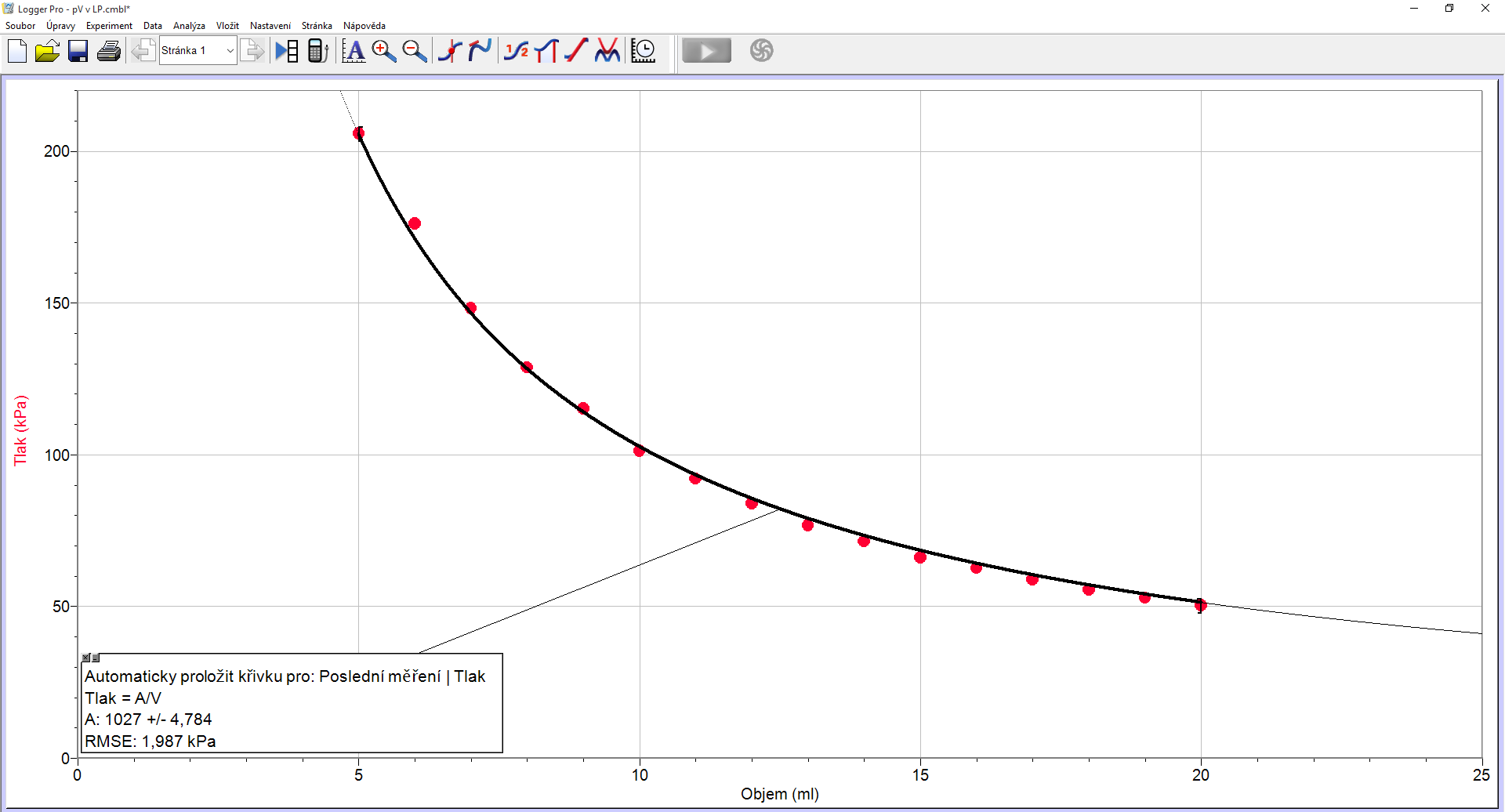Image resolution: width=1505 pixels, height=812 pixels.
Task: Close the curve fit info box
Action: tap(86, 658)
